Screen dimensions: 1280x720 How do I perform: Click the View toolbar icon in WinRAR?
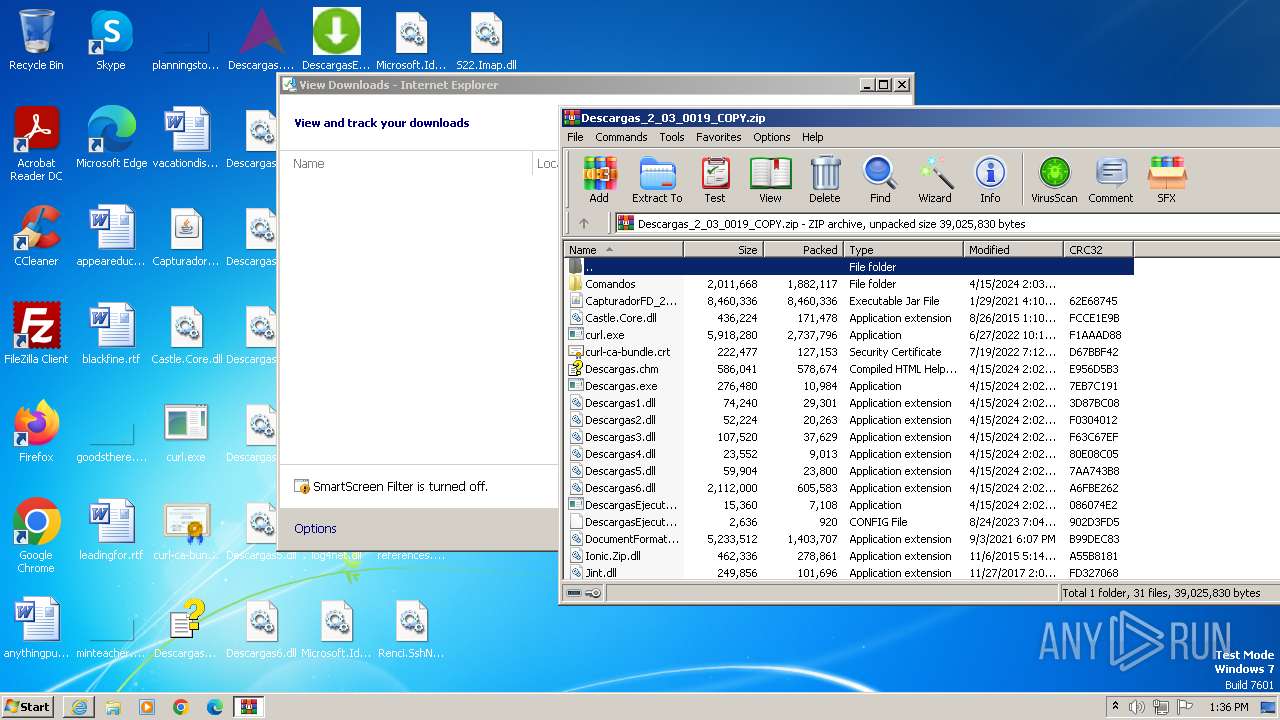click(x=770, y=180)
